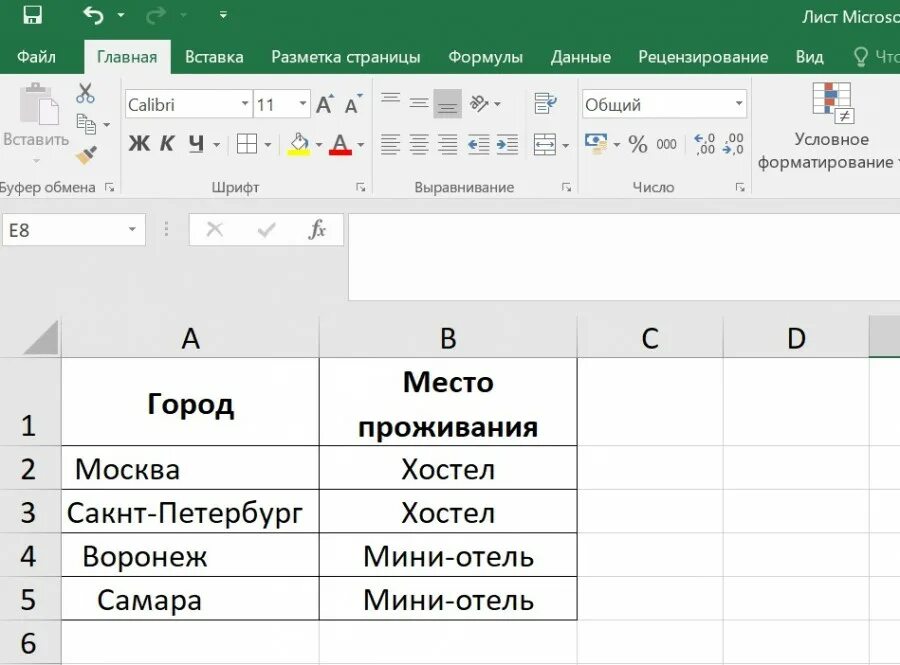Click the Format Painter brush icon

click(86, 154)
